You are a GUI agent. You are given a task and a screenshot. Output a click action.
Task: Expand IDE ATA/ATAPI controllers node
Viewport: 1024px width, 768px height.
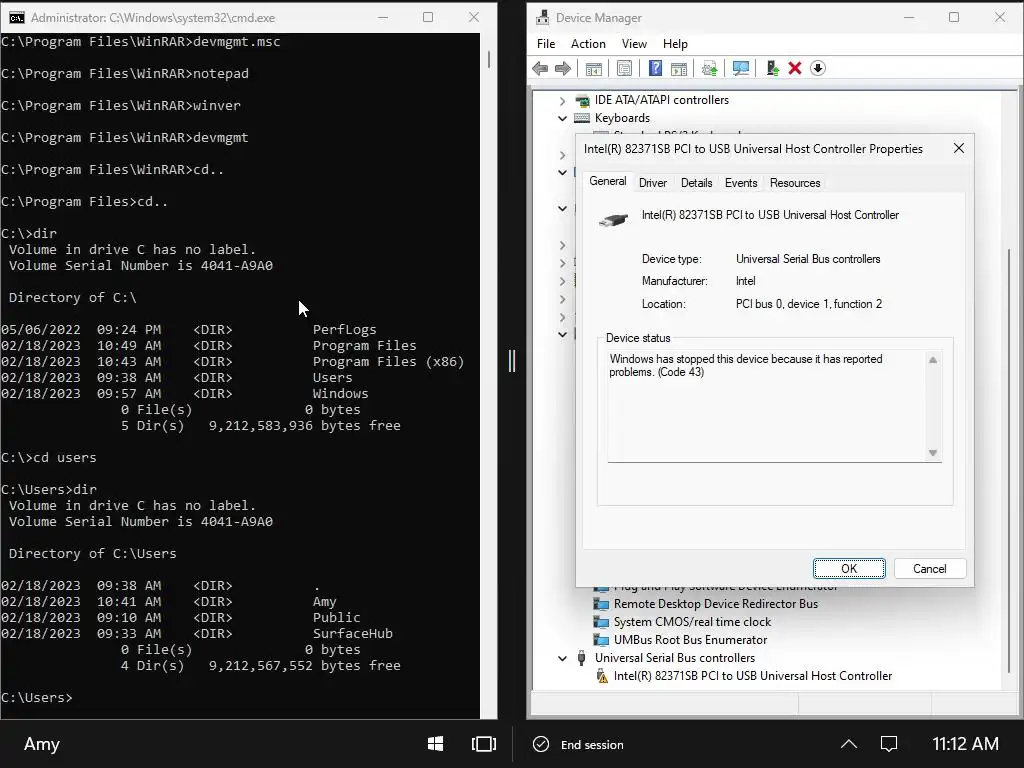click(562, 101)
